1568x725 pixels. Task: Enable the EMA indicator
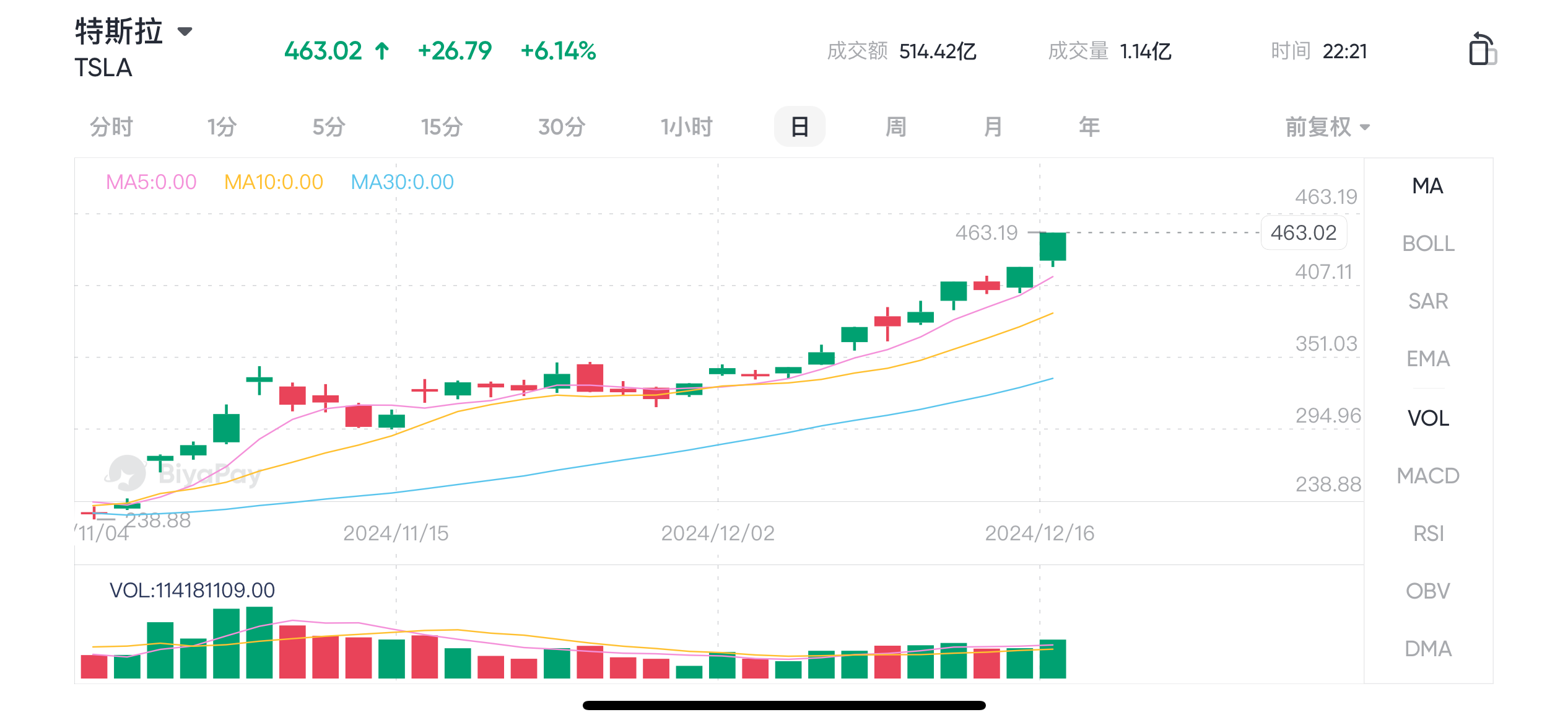pyautogui.click(x=1428, y=359)
